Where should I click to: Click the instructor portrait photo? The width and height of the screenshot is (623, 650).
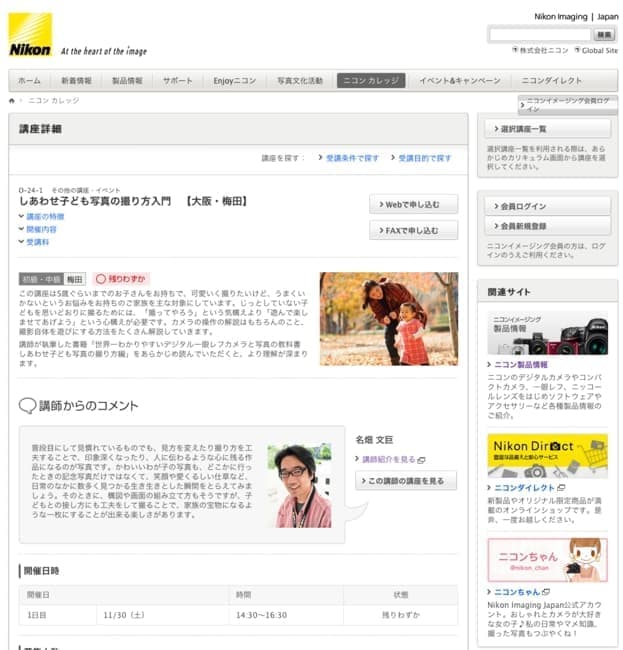coord(299,486)
